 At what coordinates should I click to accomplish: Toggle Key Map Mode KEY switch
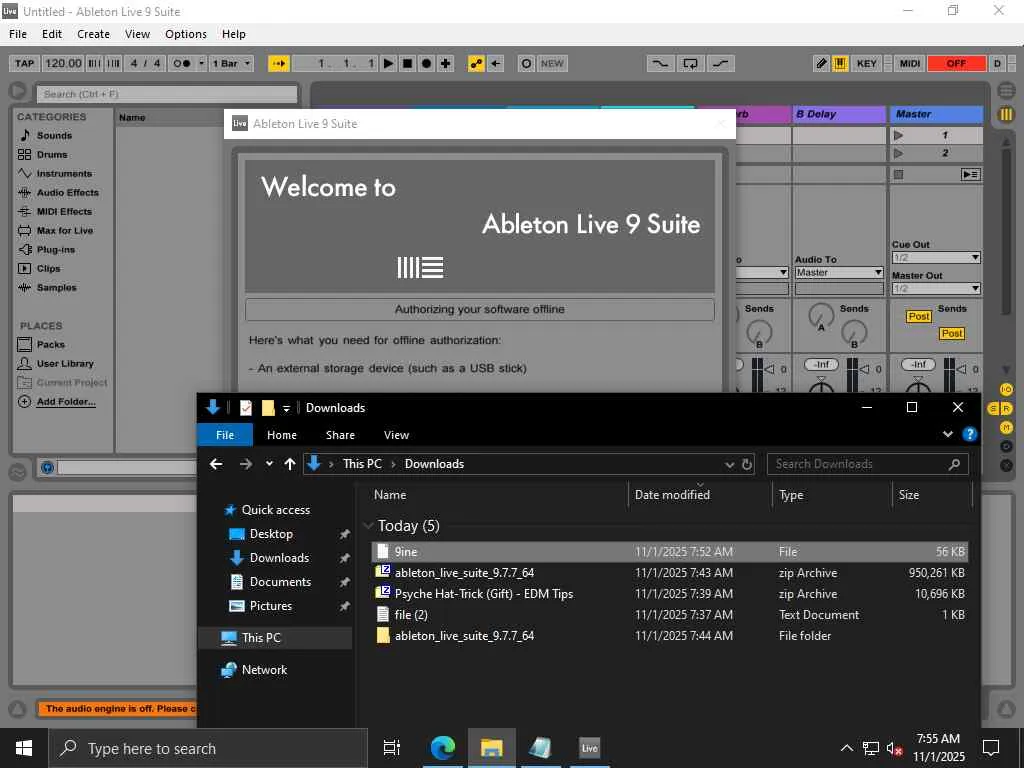click(x=867, y=63)
